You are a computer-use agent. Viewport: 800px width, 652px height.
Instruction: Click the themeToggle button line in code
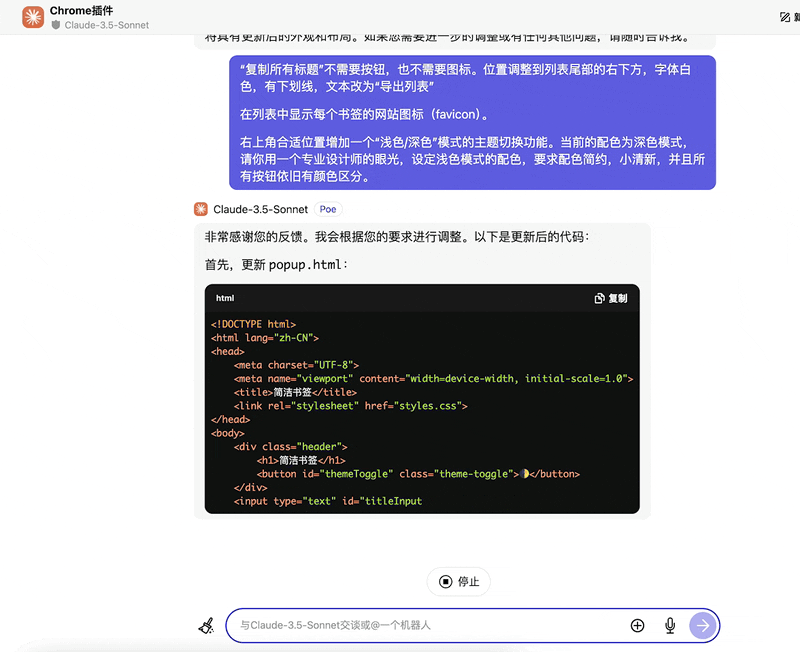(418, 474)
